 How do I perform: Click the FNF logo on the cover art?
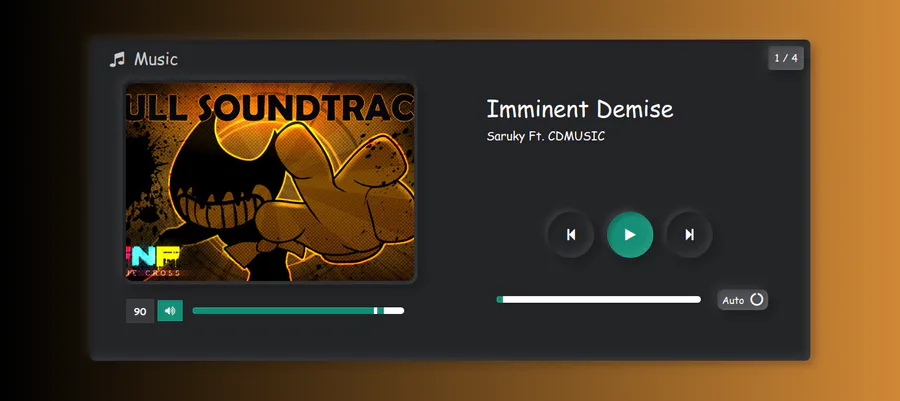tap(153, 256)
